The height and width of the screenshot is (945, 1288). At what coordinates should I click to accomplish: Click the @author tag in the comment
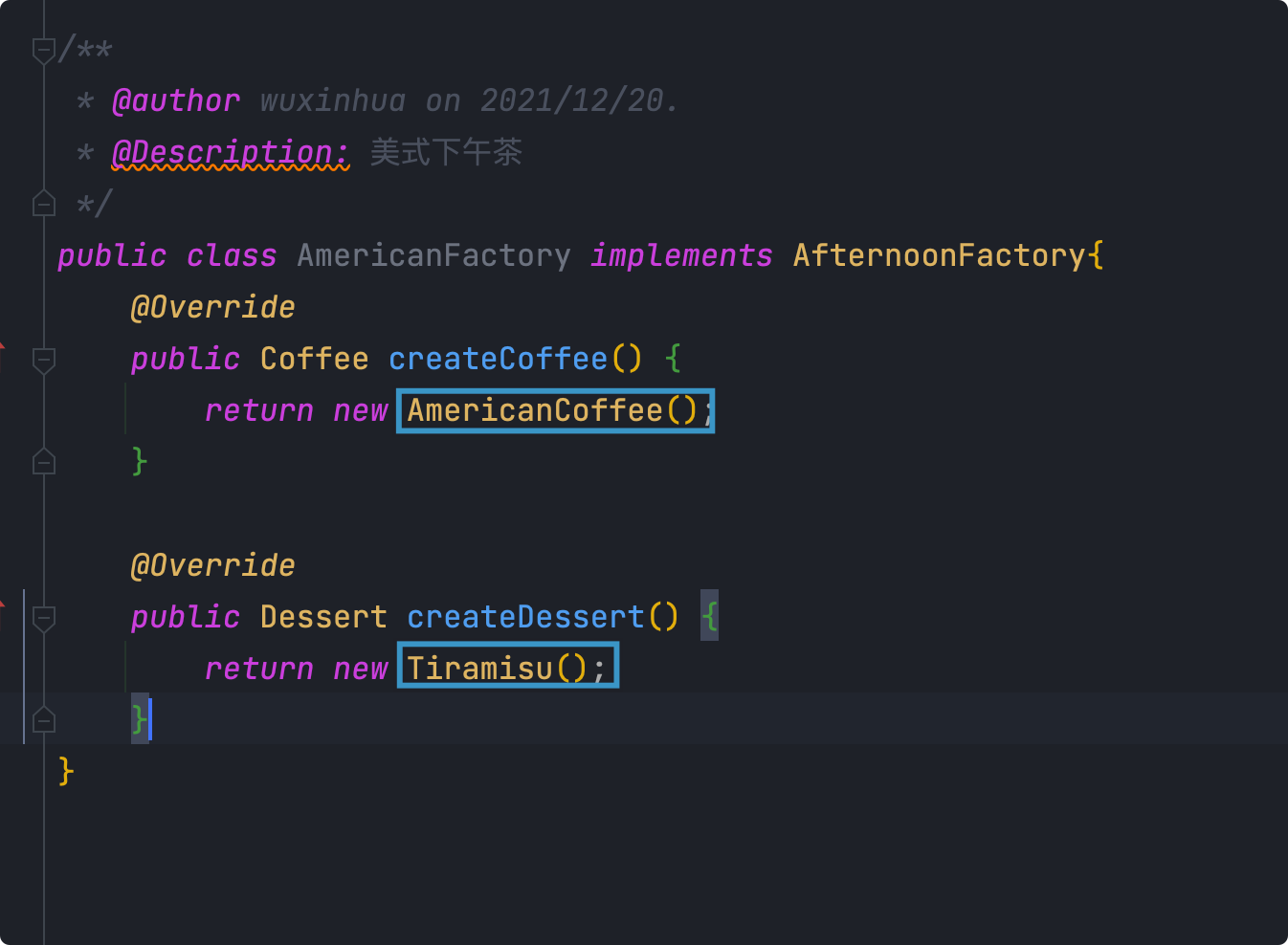pyautogui.click(x=176, y=100)
